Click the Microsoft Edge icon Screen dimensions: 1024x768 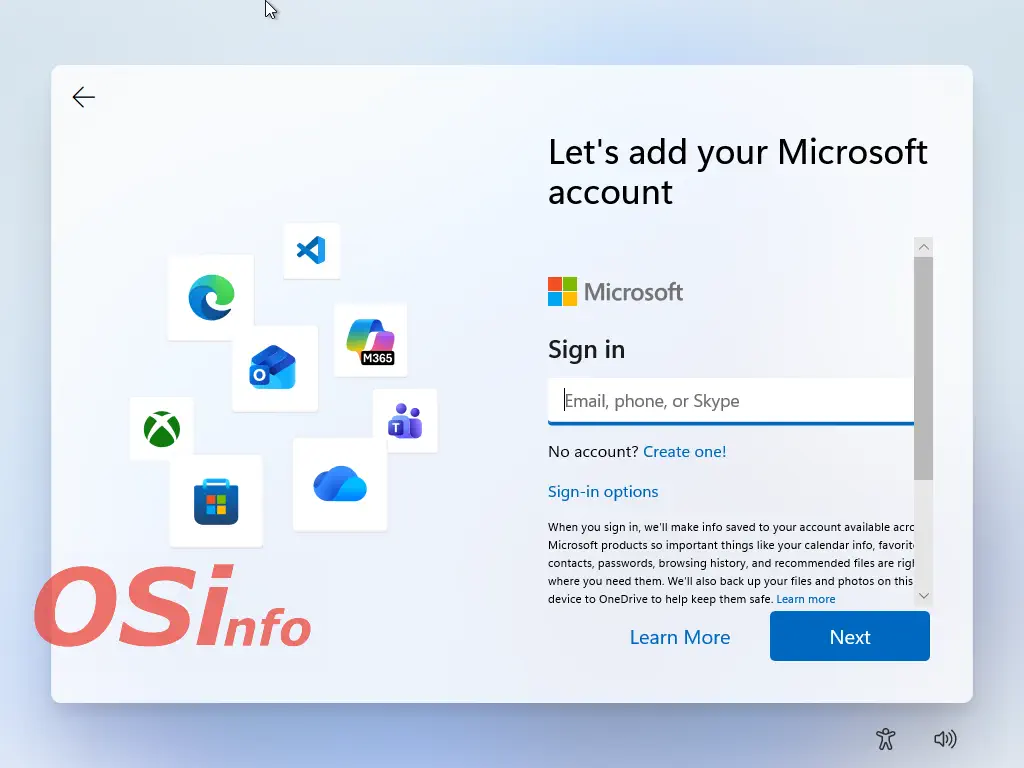tap(211, 297)
